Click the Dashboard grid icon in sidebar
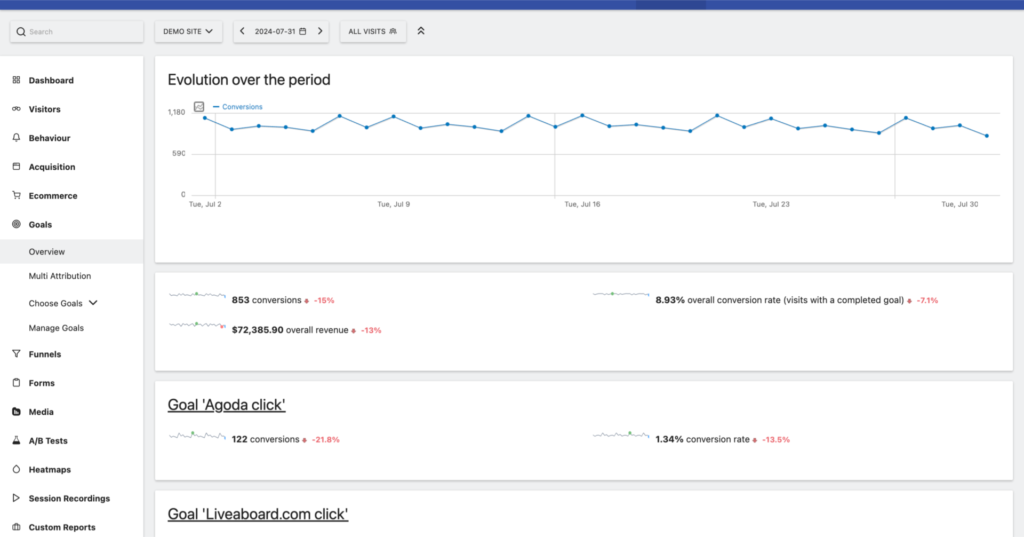The height and width of the screenshot is (537, 1024). click(16, 80)
